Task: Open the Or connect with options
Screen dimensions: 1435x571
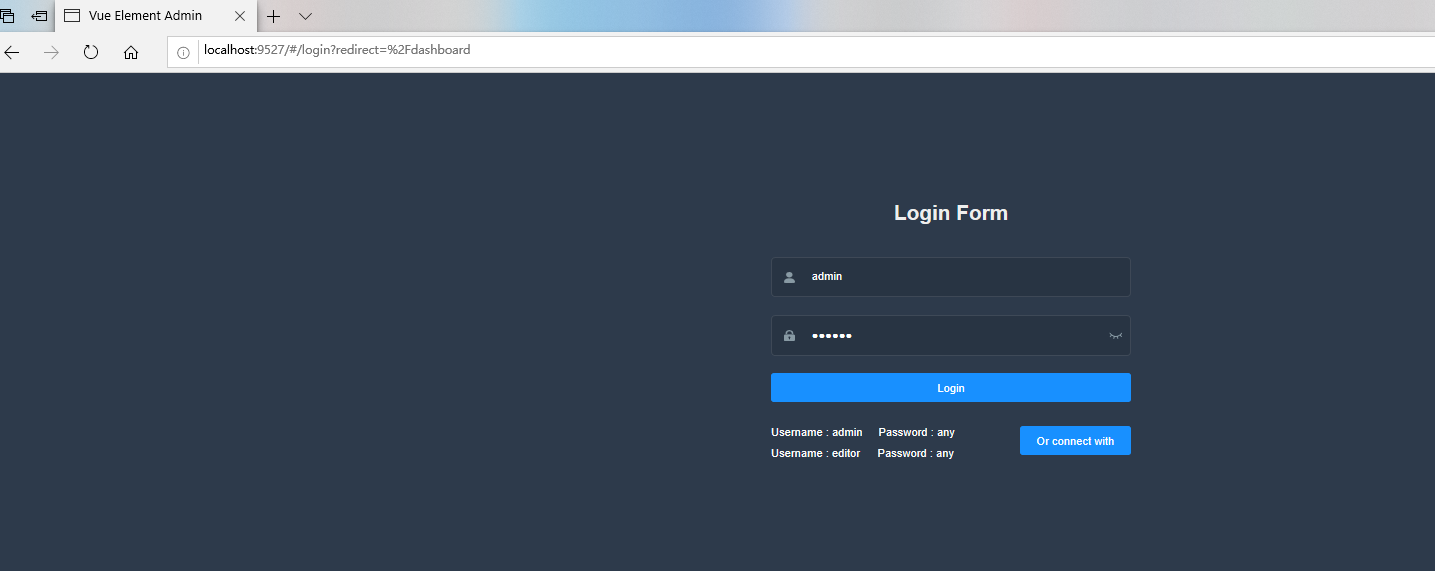Action: 1075,441
